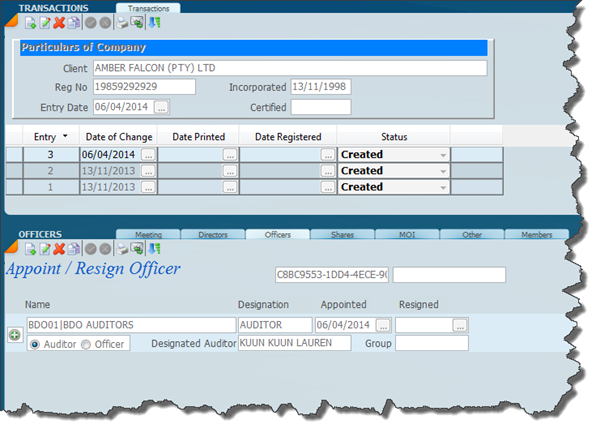This screenshot has width=600, height=433.
Task: Select the Officer radio button
Action: pos(85,344)
